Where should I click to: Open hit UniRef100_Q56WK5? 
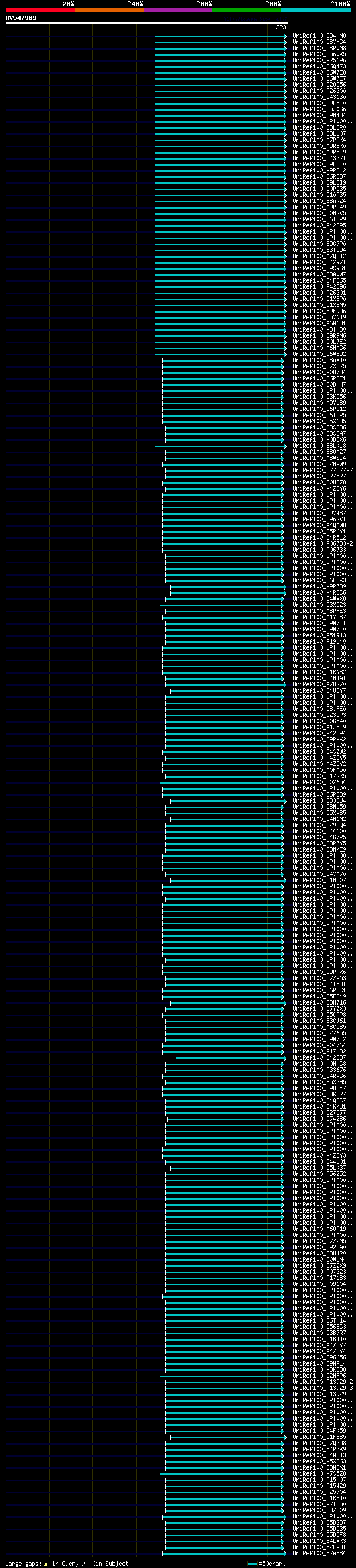tap(319, 54)
